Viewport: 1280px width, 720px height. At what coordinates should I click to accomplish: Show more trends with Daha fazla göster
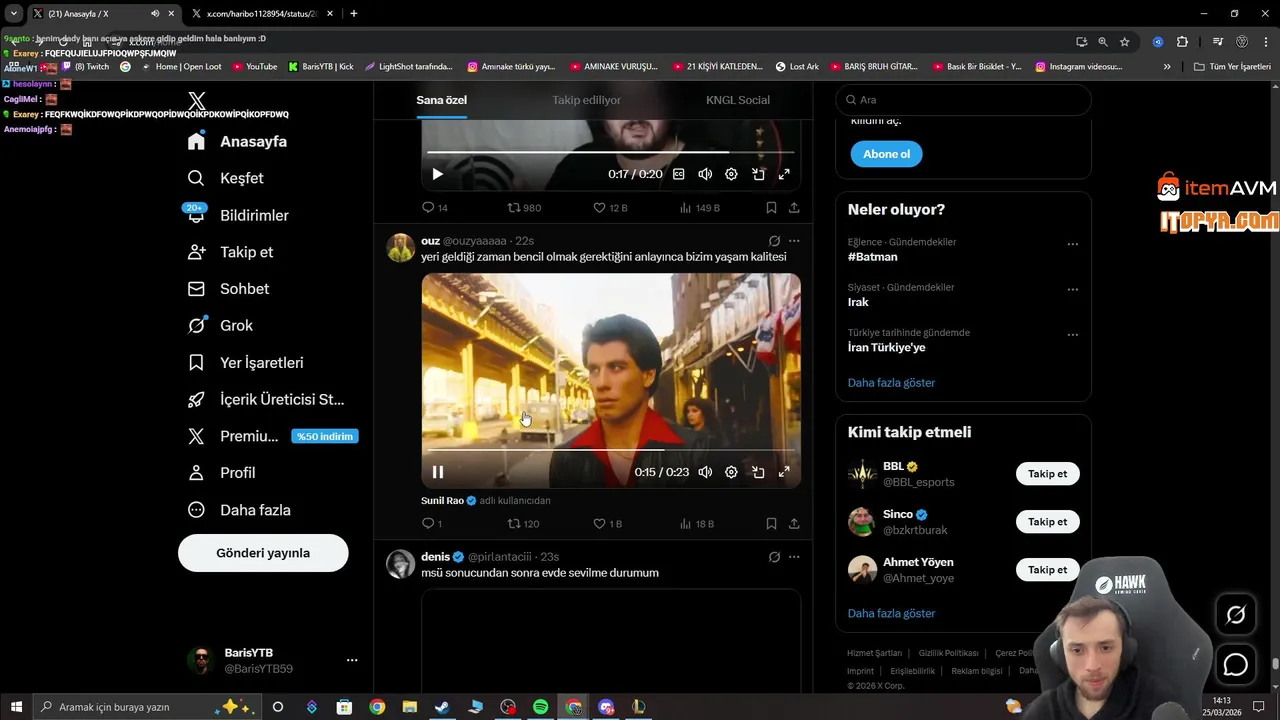pyautogui.click(x=891, y=383)
